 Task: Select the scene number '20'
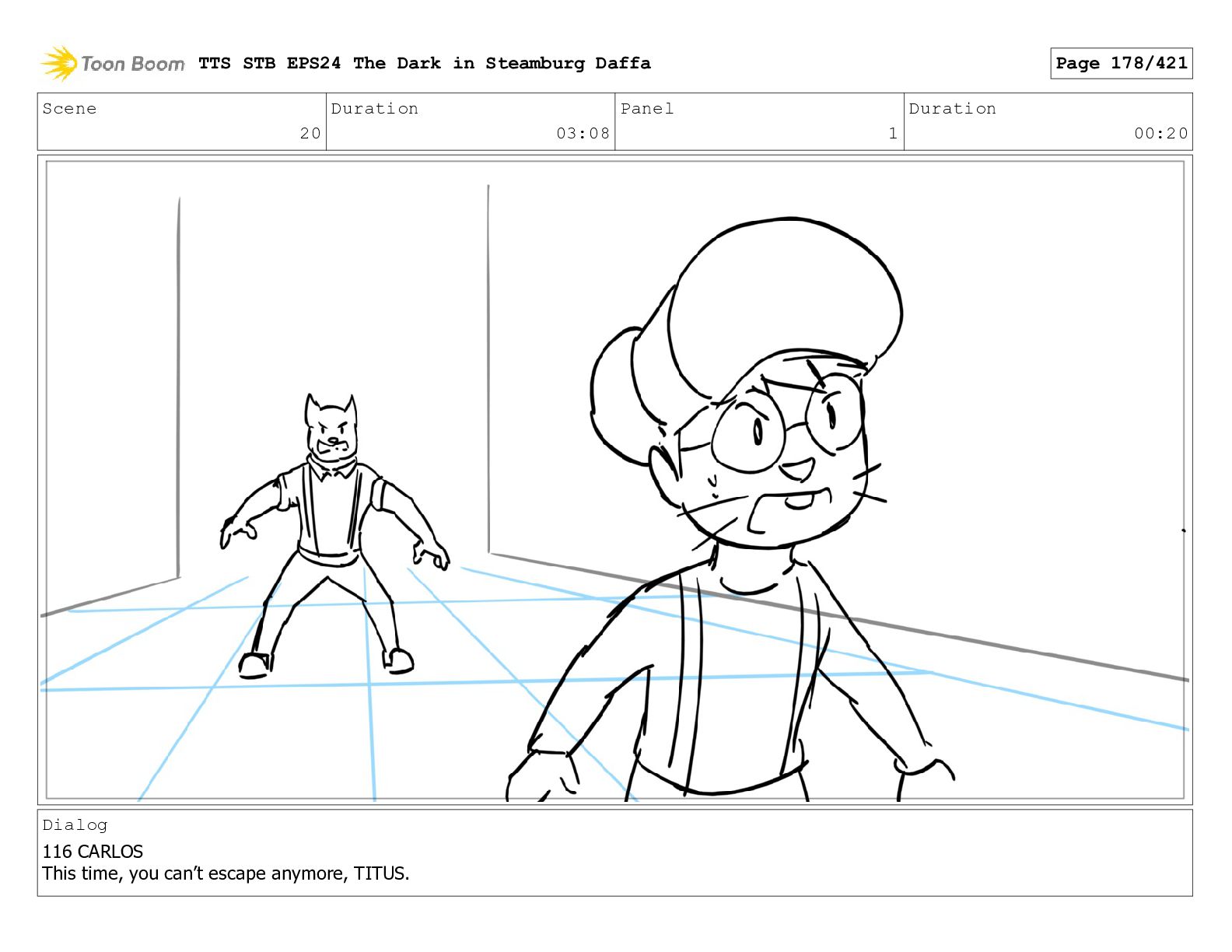point(310,133)
